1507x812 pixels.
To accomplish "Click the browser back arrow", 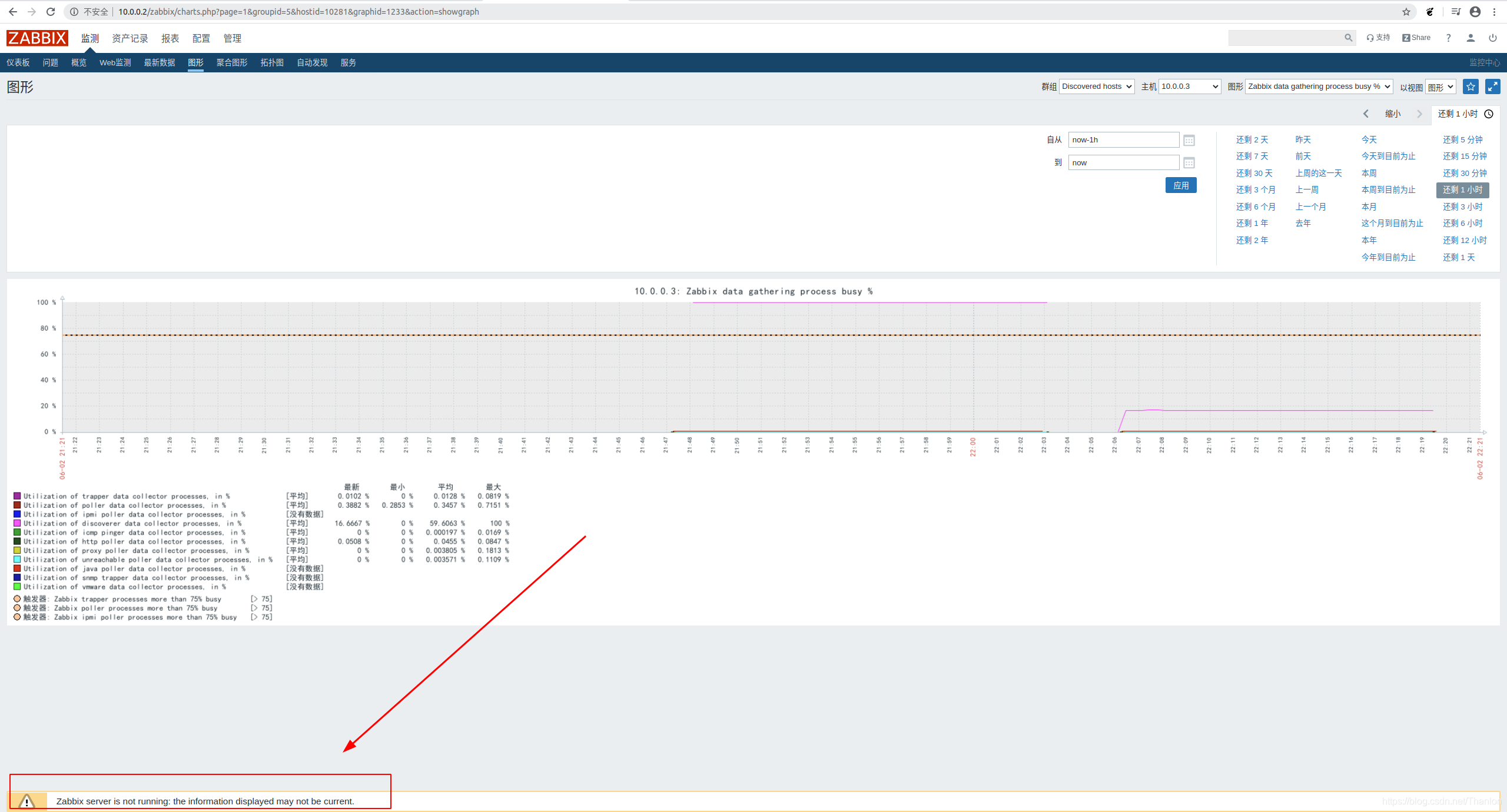I will (12, 12).
